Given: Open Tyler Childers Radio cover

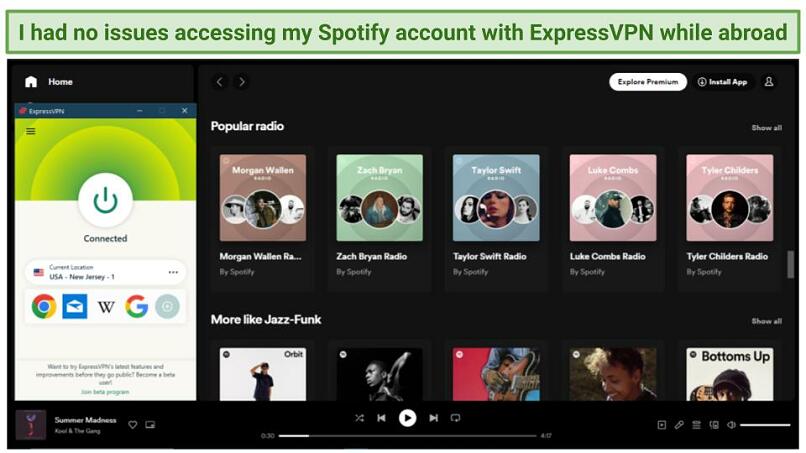Looking at the screenshot, I should click(729, 198).
